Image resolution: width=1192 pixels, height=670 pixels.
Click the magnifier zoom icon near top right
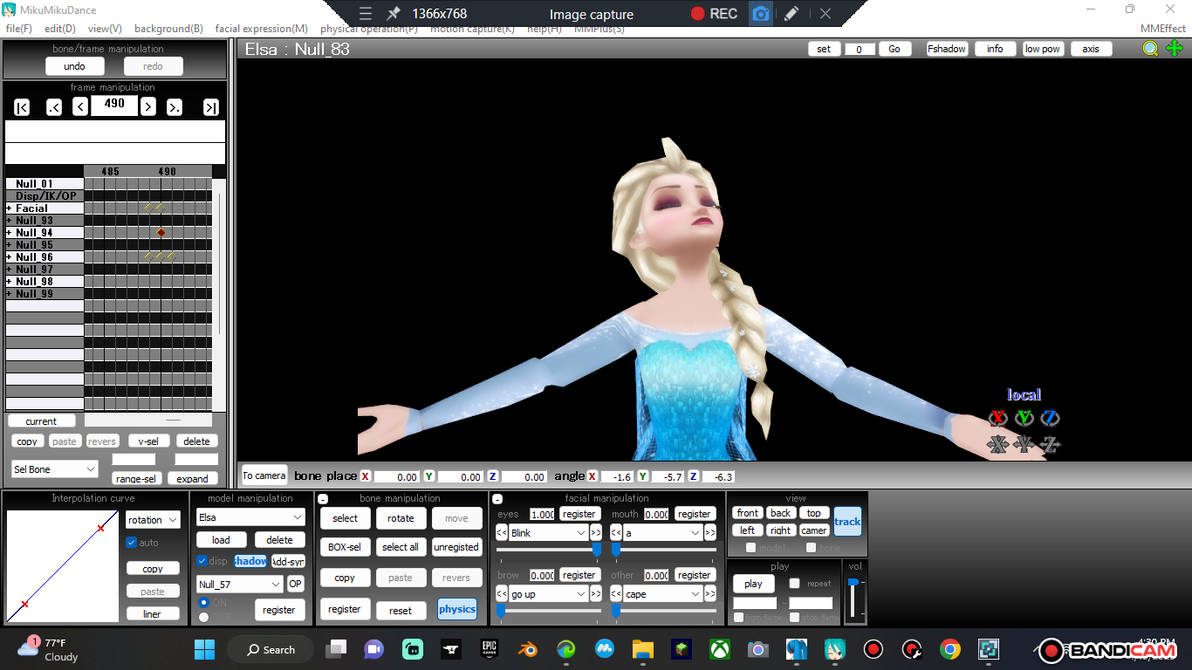pyautogui.click(x=1151, y=48)
